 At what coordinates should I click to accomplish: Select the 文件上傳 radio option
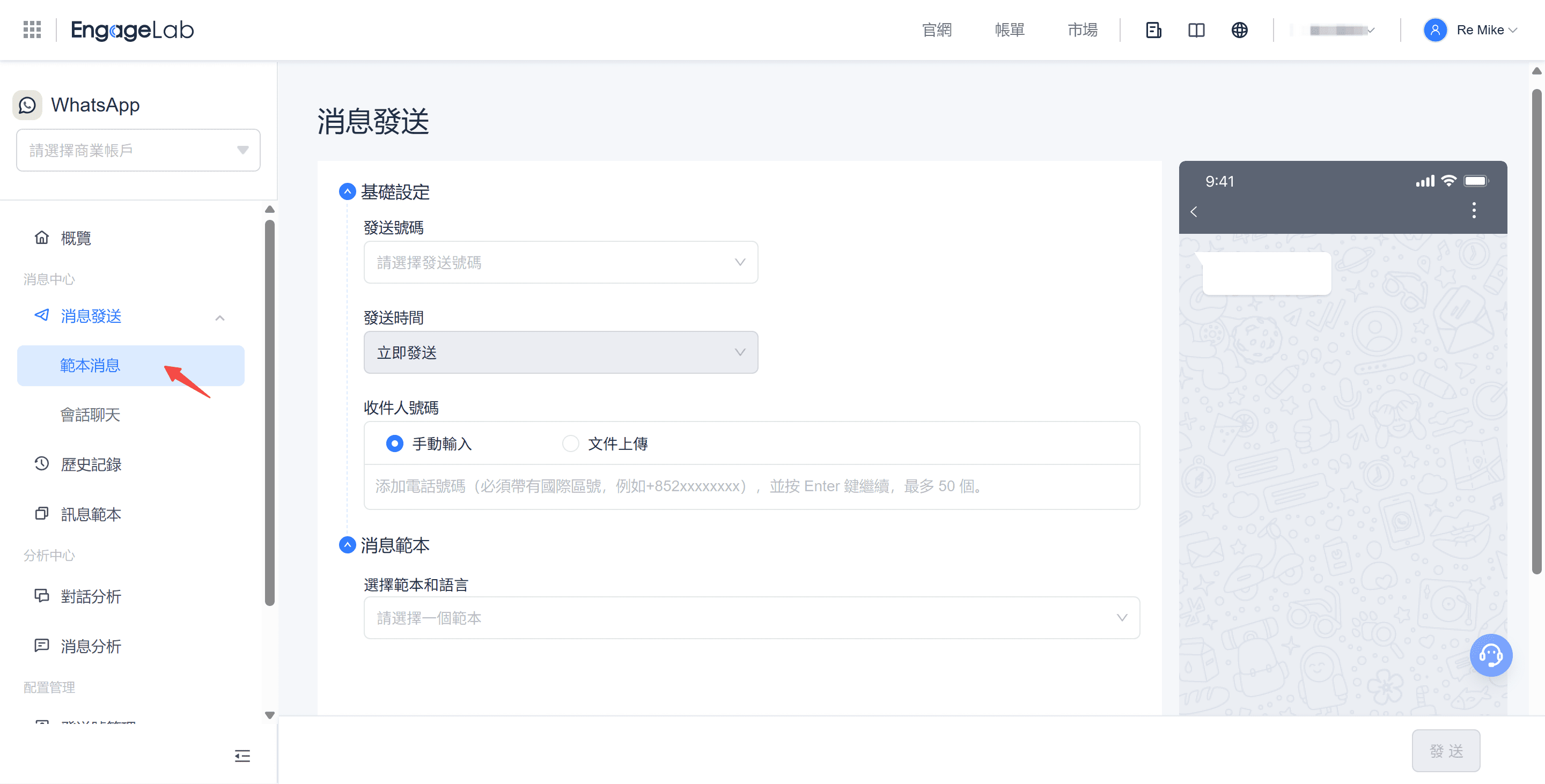[x=570, y=443]
